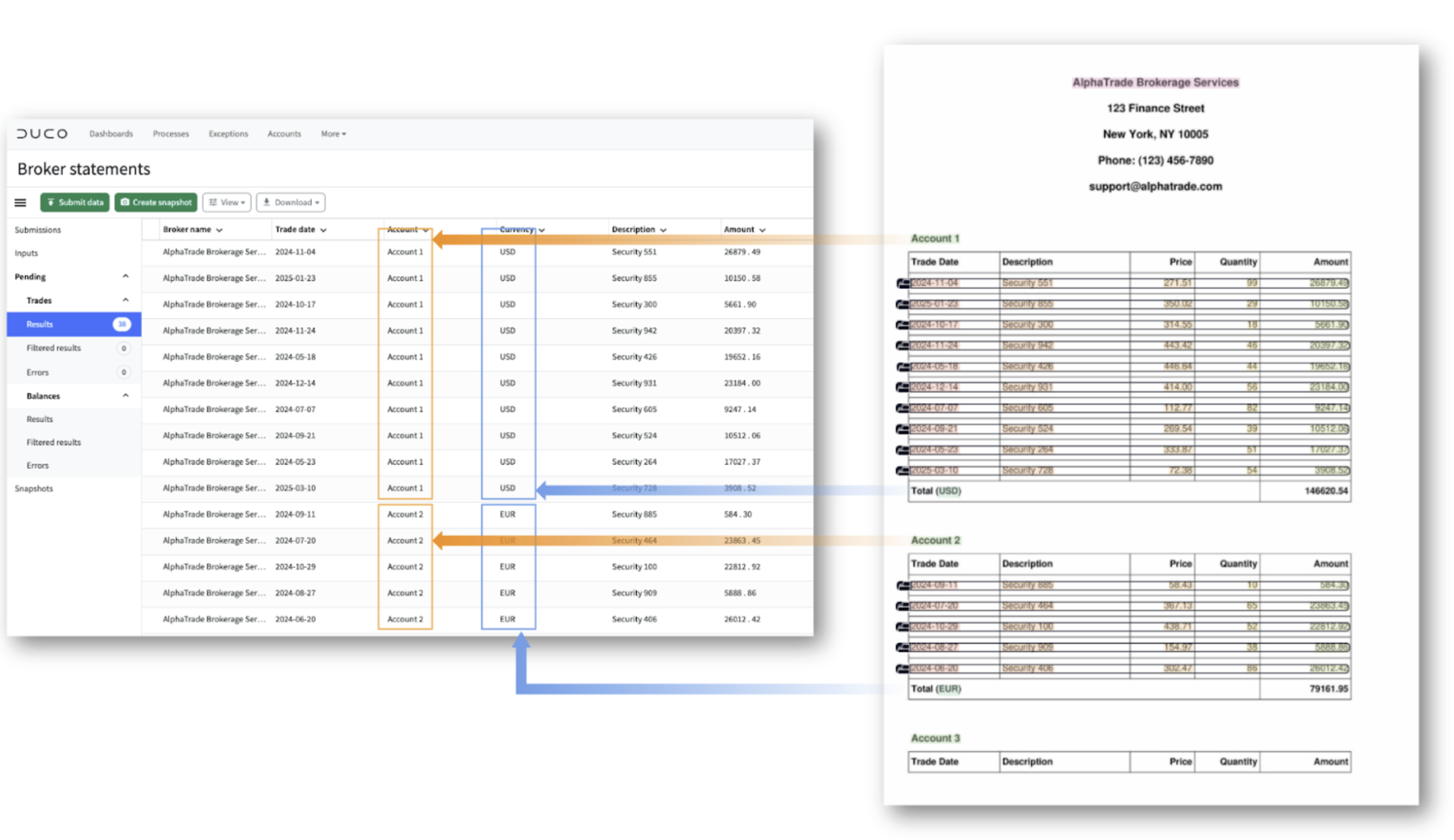Click the 2024-12-14 row marker icon in statement
Image resolution: width=1454 pixels, height=840 pixels.
pos(903,388)
